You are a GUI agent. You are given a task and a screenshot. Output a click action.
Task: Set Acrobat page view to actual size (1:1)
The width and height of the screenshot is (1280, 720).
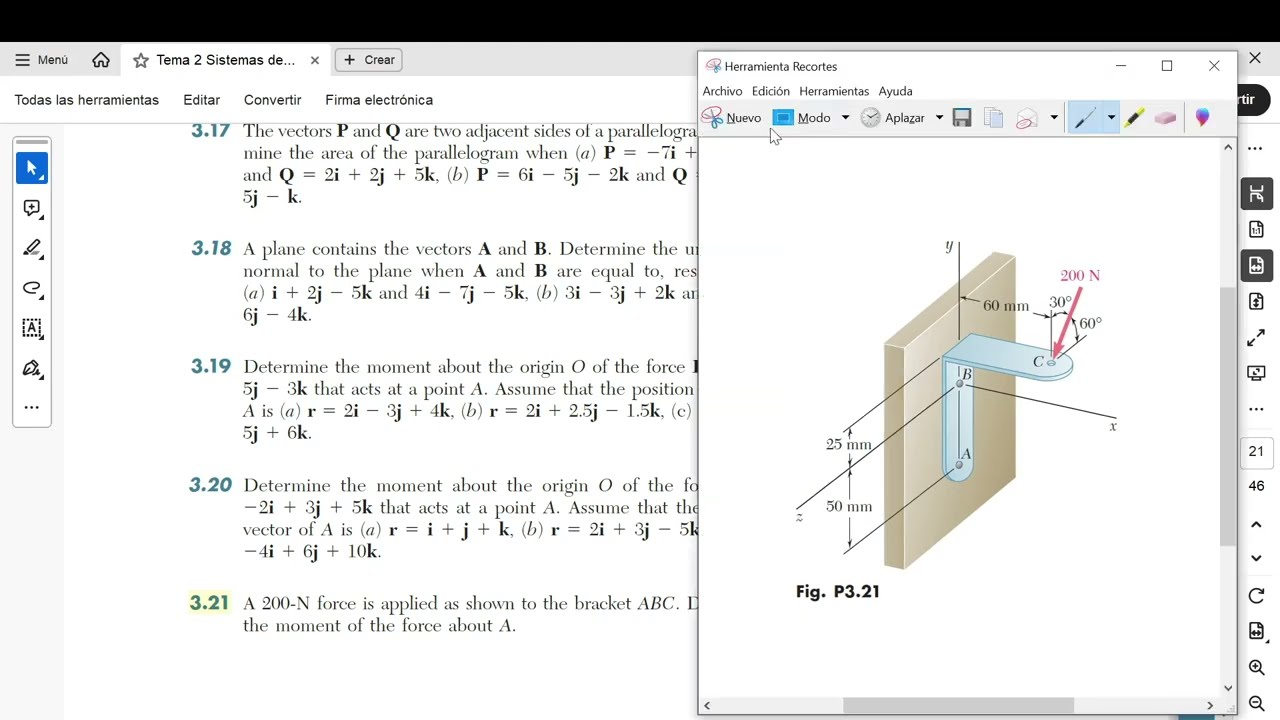[1257, 229]
